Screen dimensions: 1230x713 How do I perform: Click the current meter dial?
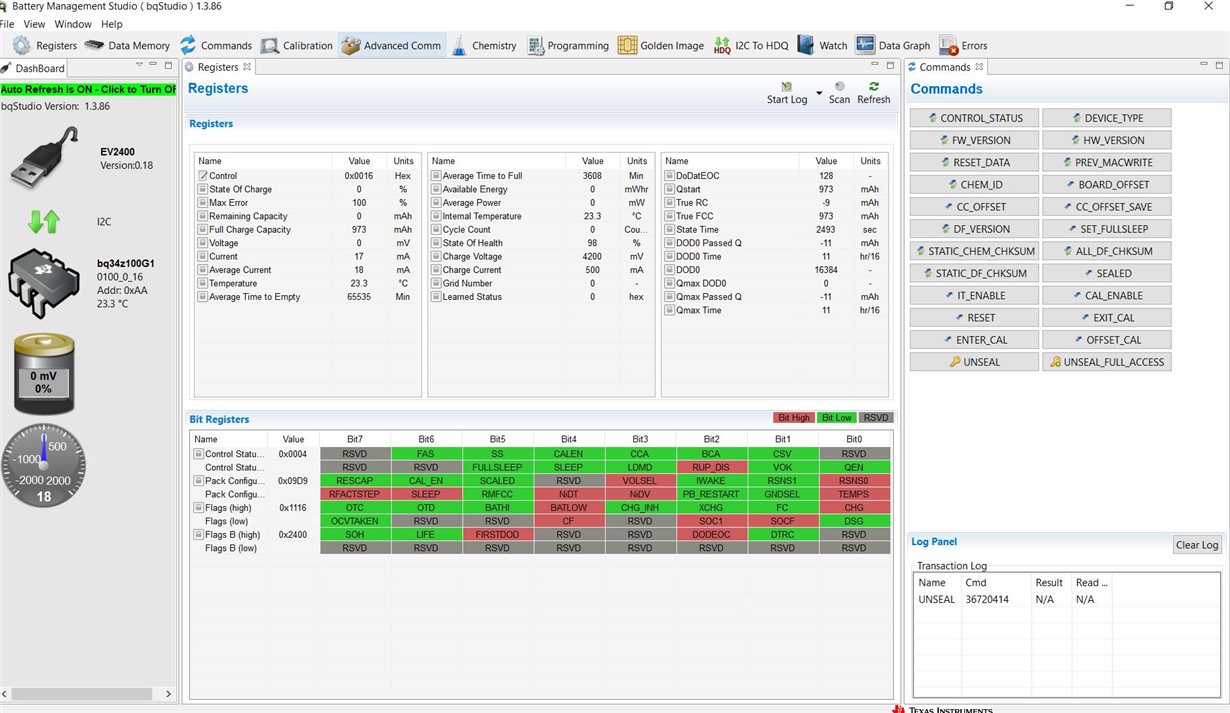(43, 466)
